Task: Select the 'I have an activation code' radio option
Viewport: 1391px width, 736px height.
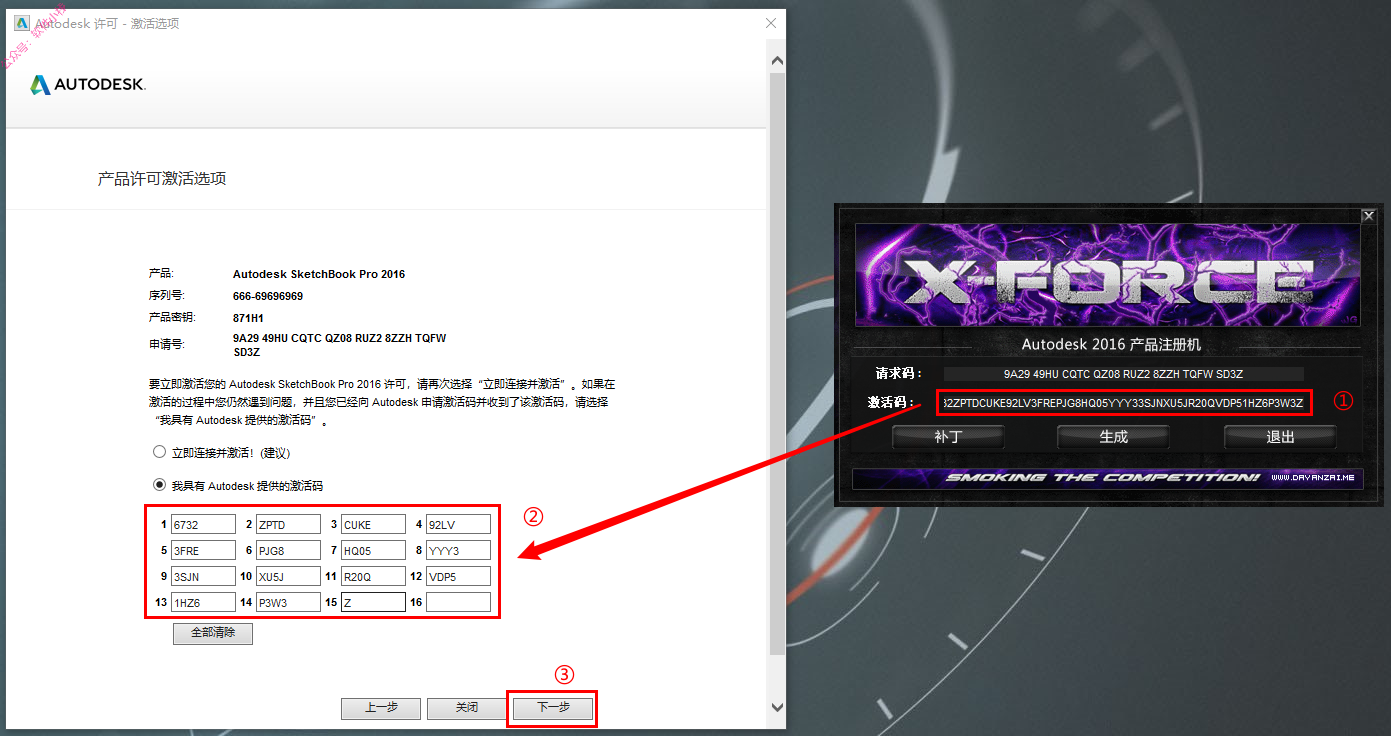Action: (159, 485)
